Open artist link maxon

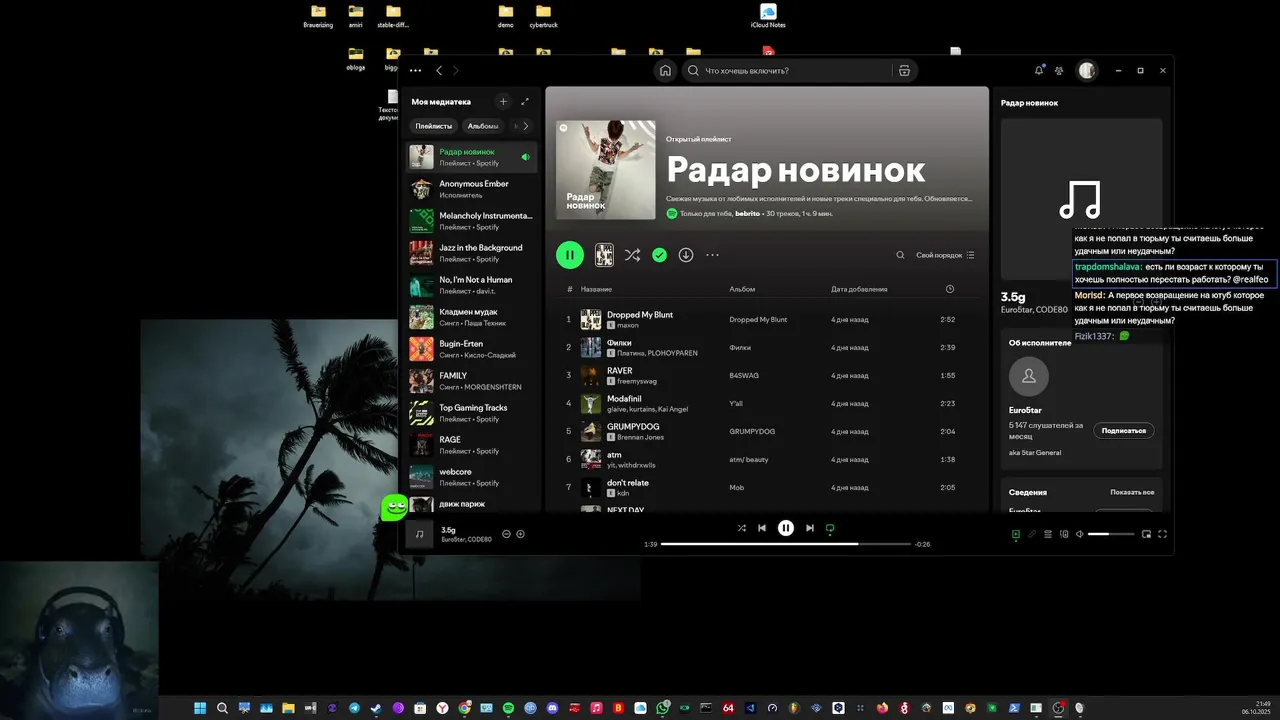pos(628,325)
